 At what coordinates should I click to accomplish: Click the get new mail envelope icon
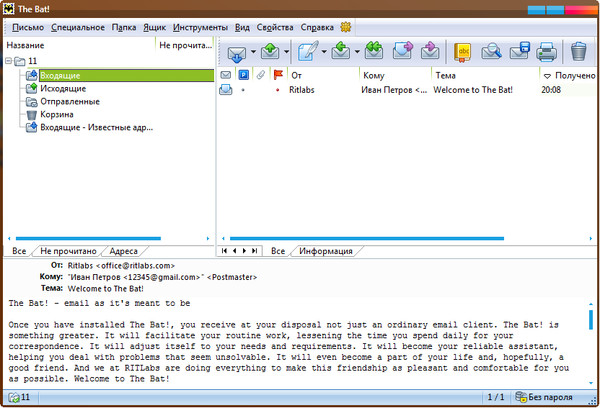(x=236, y=53)
